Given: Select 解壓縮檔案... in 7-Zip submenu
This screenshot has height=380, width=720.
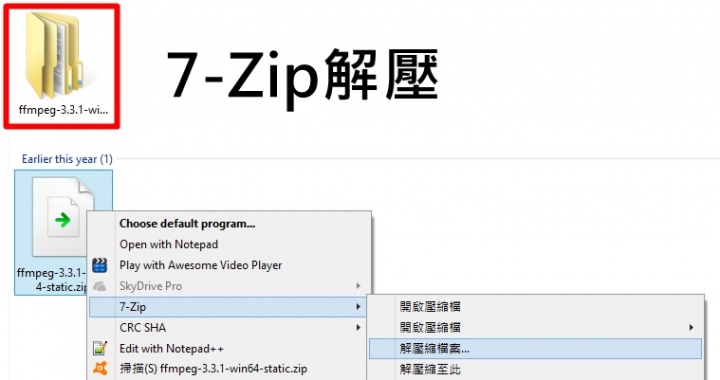Looking at the screenshot, I should (535, 348).
